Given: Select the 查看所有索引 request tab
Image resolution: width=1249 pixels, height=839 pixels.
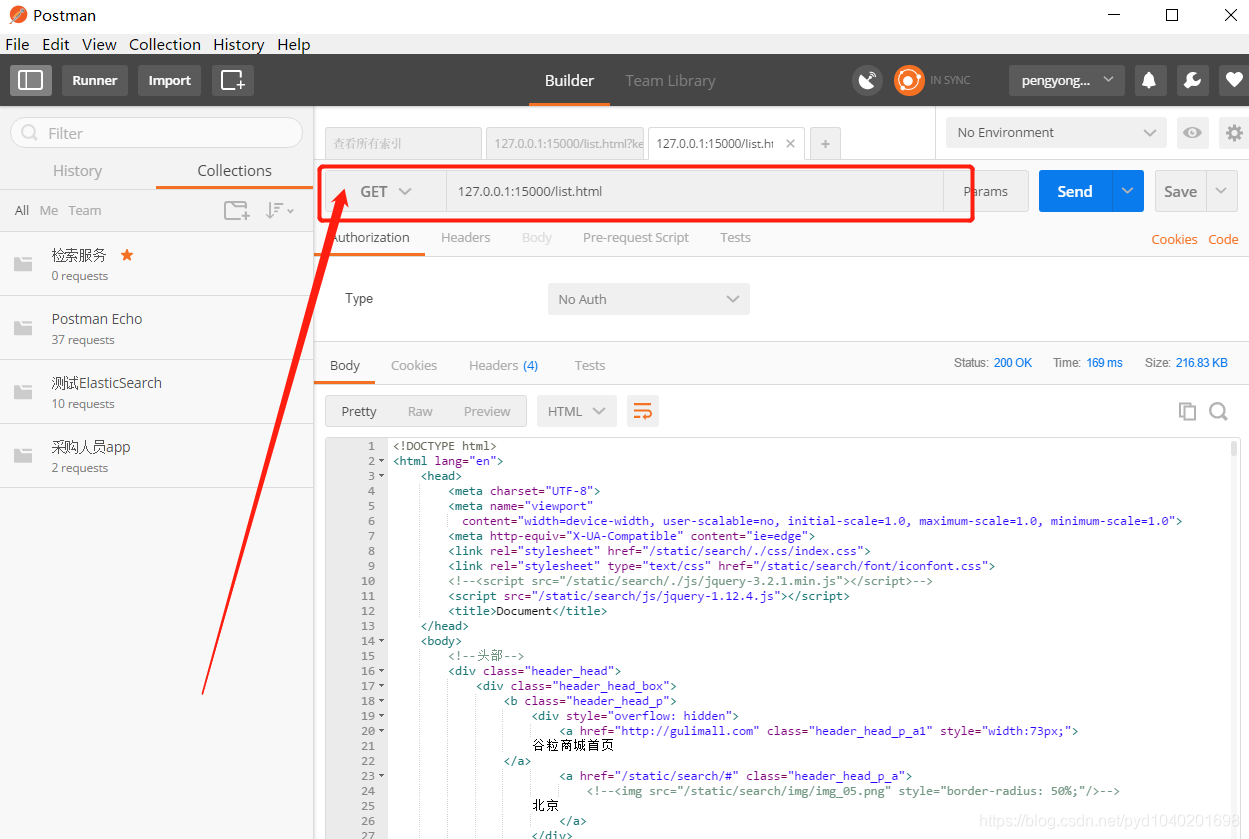Looking at the screenshot, I should click(x=403, y=143).
